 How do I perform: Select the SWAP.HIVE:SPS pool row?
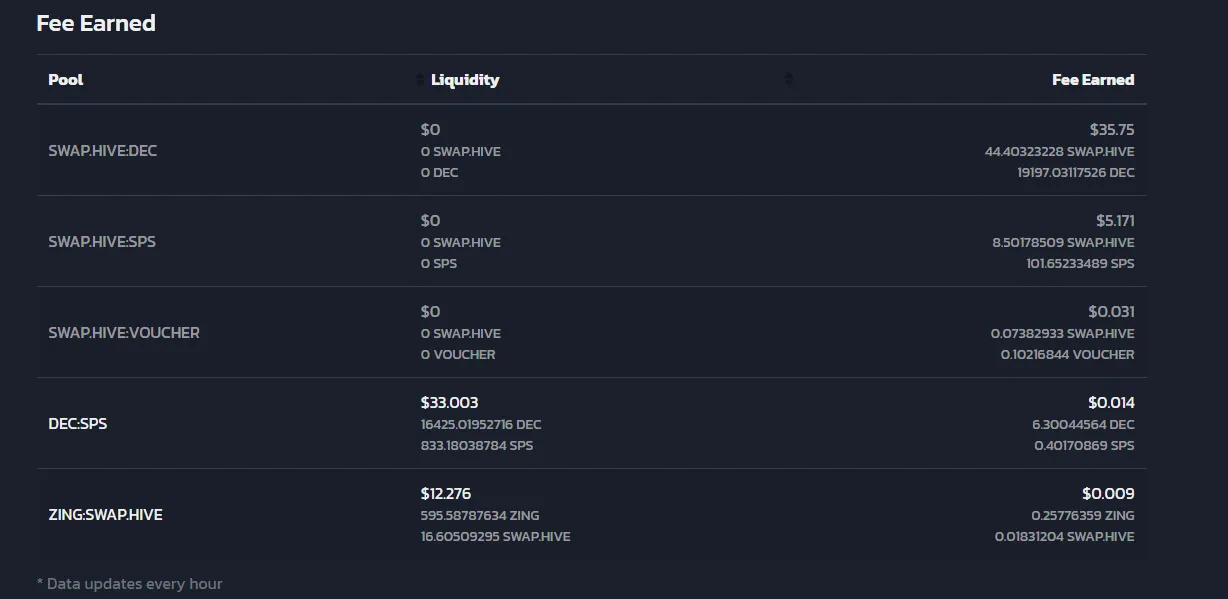tap(592, 242)
